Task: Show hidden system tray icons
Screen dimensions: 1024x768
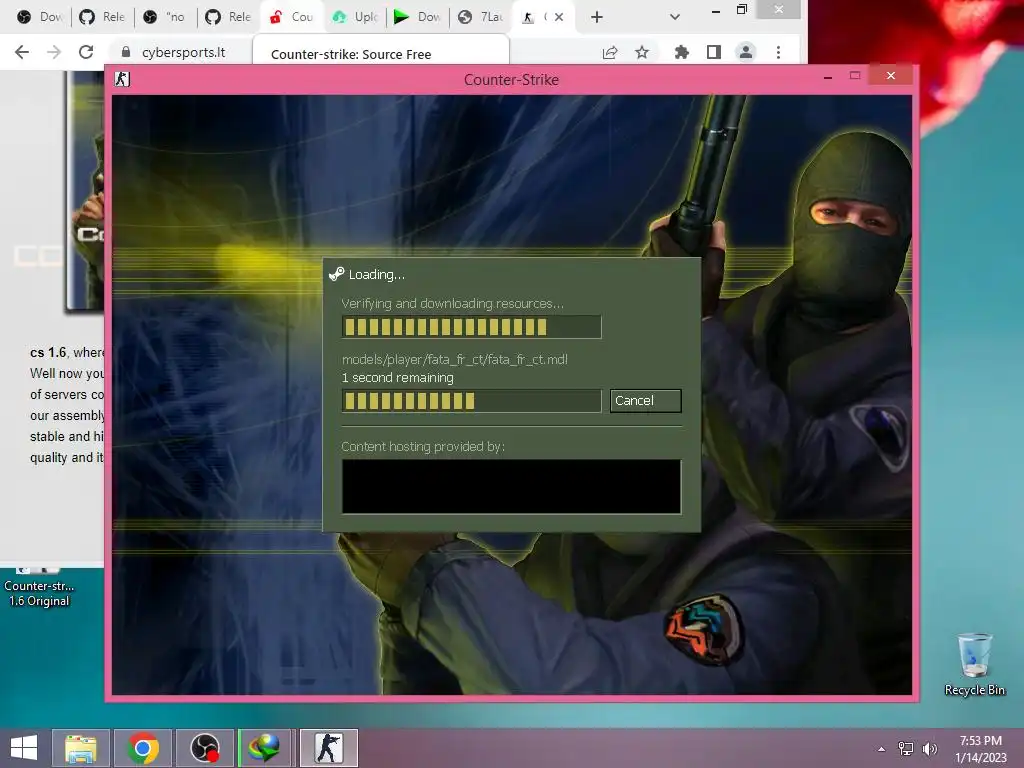Action: pos(882,749)
